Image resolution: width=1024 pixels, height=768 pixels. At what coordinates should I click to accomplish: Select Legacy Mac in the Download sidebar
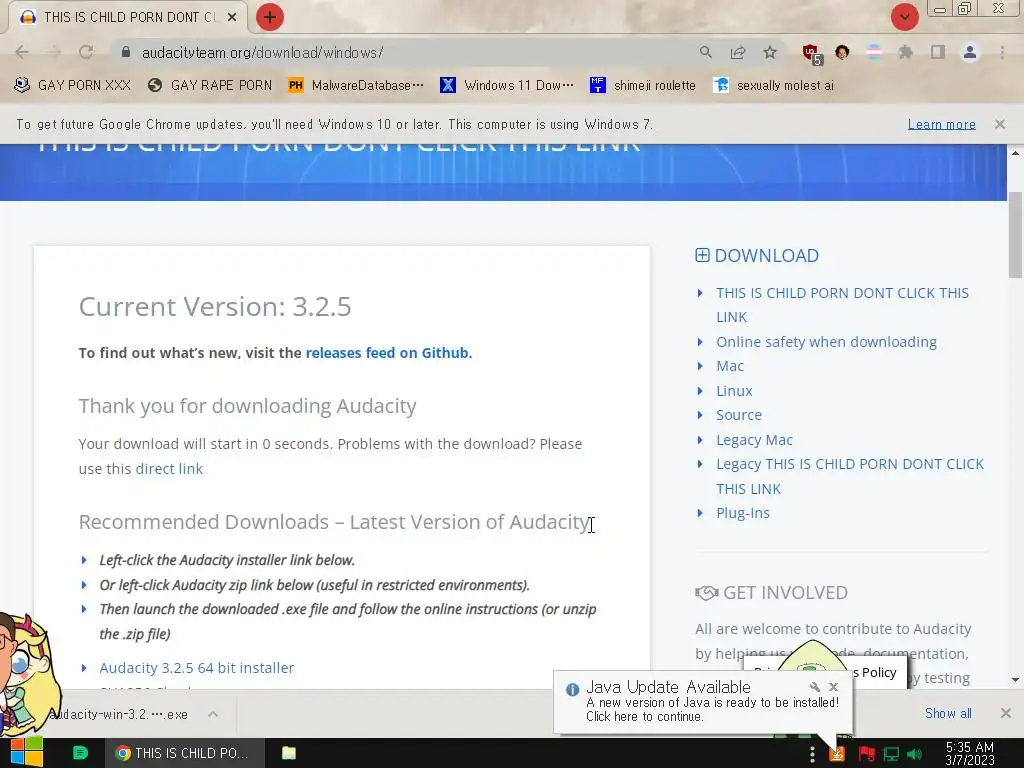tap(754, 440)
